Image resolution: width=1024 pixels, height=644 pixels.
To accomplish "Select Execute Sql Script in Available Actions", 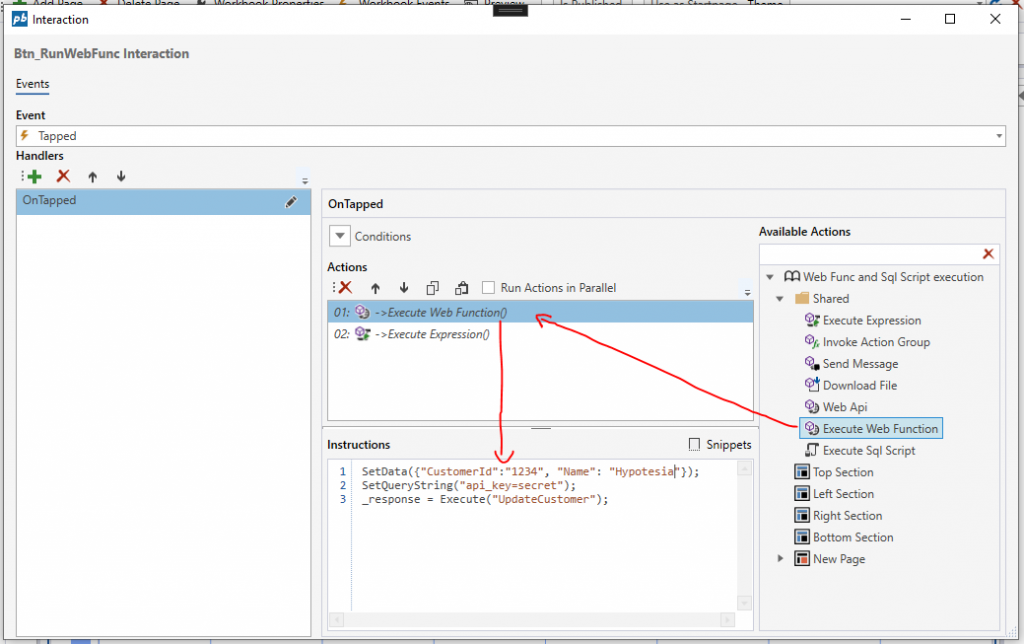I will click(868, 451).
